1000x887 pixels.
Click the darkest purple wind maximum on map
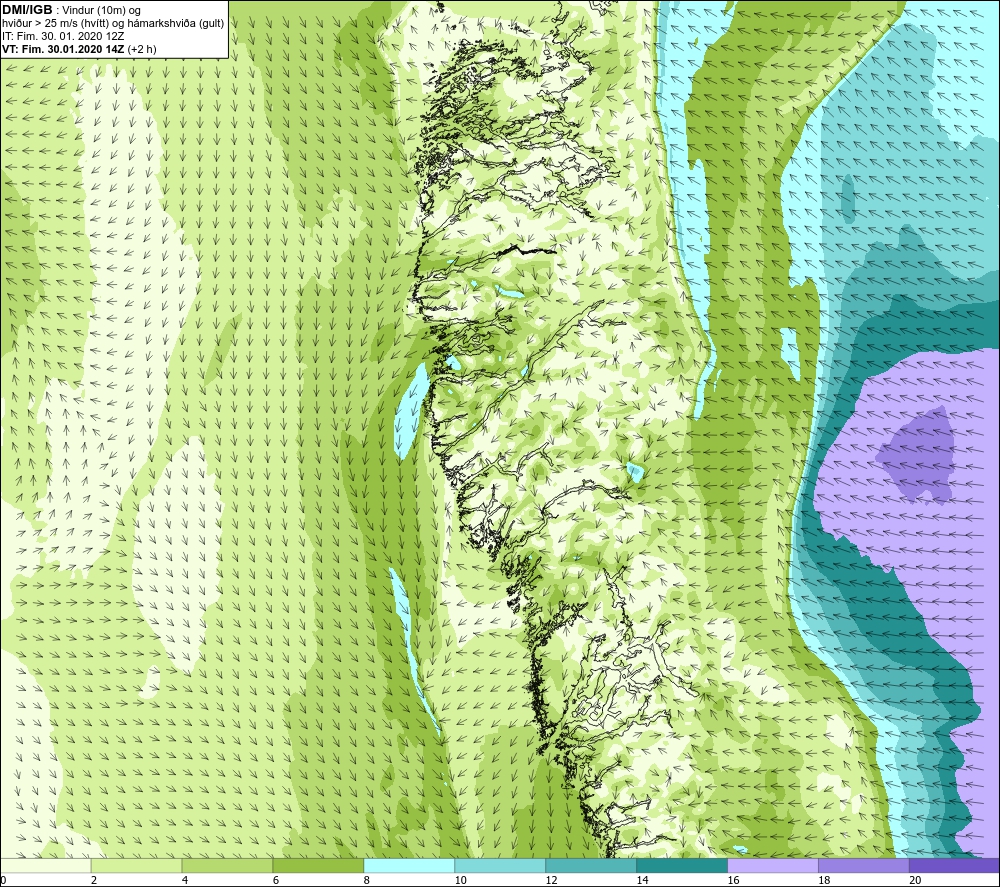click(918, 454)
